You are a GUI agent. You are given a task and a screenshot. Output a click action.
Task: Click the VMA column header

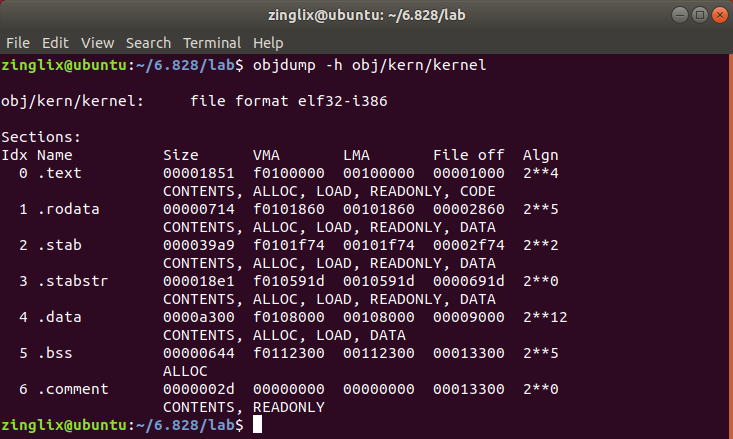[x=266, y=155]
